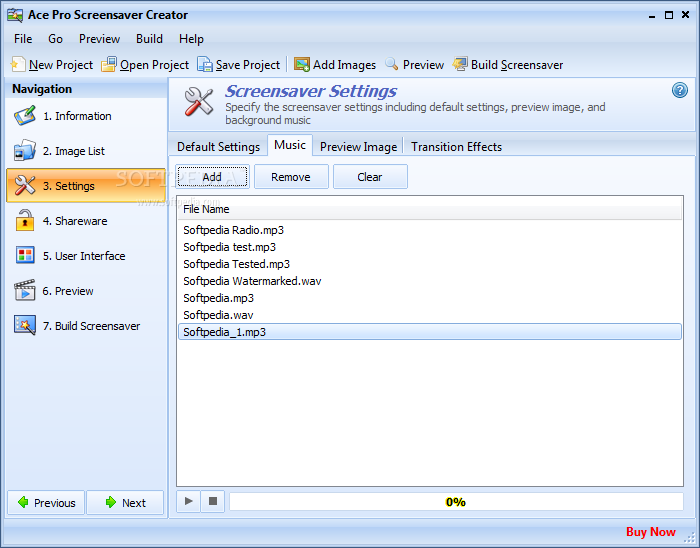Open 5. User Interface navigation label

pyautogui.click(x=84, y=256)
